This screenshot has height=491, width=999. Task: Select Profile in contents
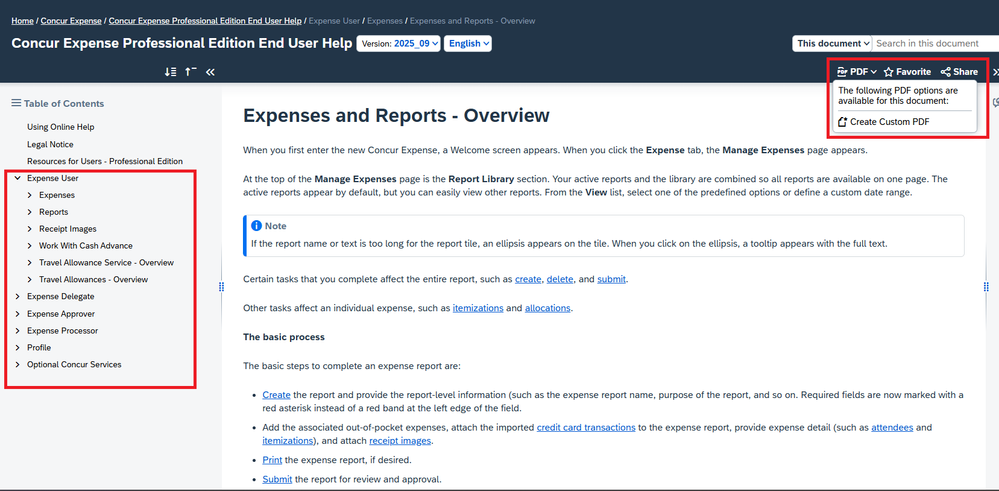click(39, 348)
